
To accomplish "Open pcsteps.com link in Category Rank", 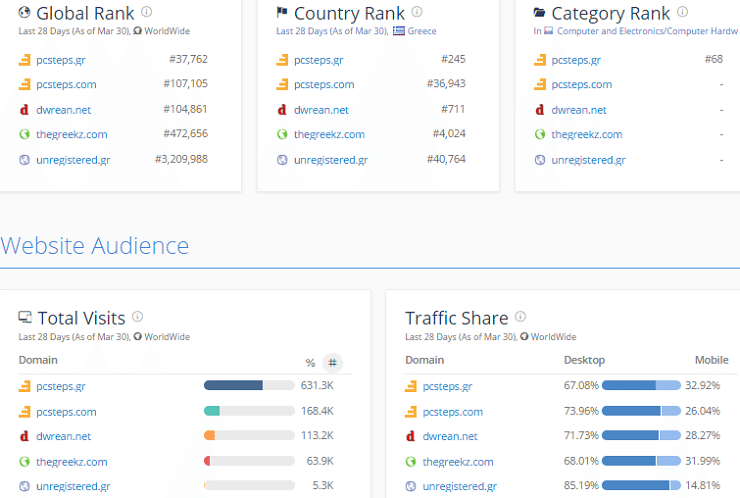I will (x=581, y=84).
